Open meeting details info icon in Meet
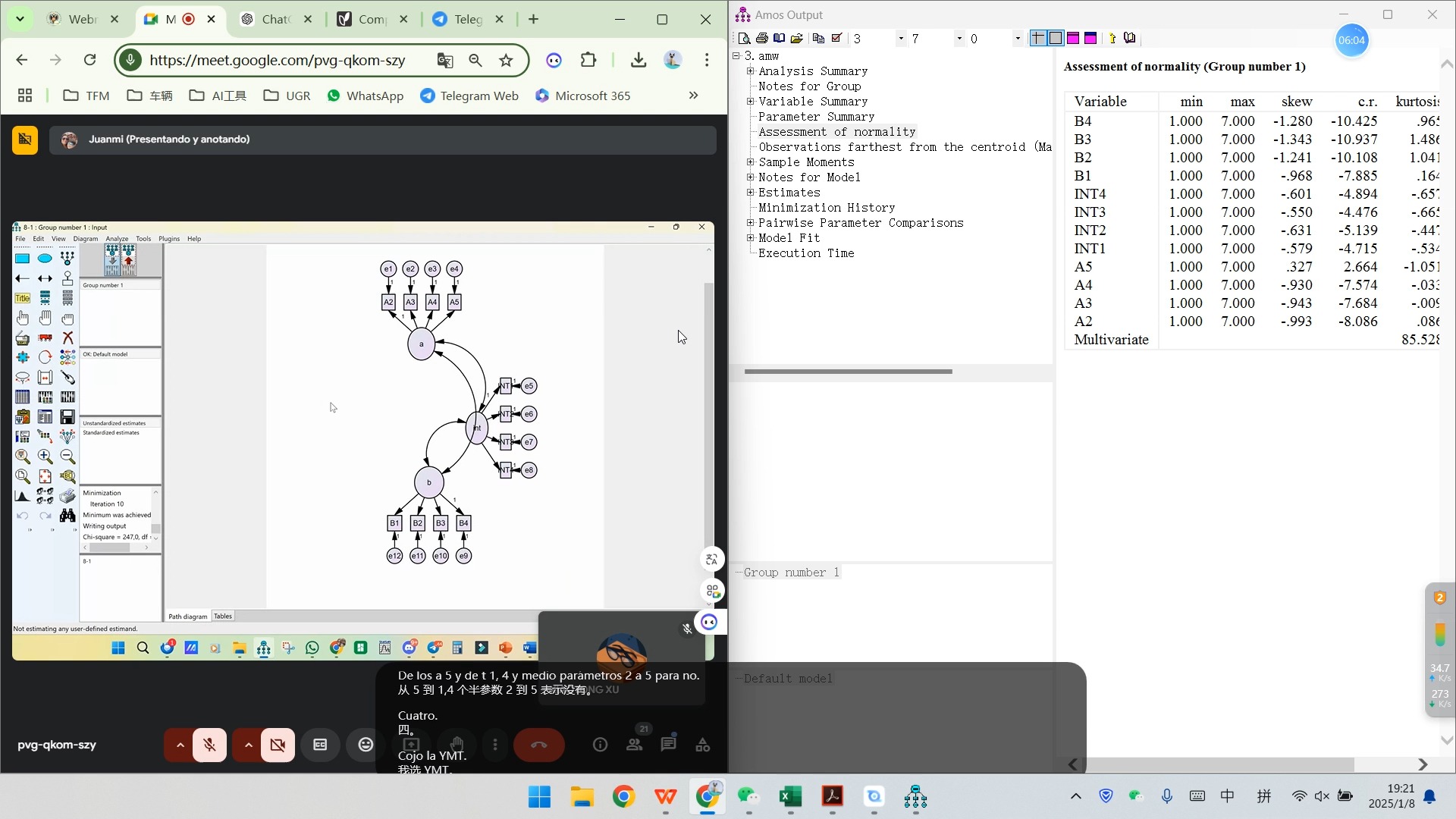 600,745
